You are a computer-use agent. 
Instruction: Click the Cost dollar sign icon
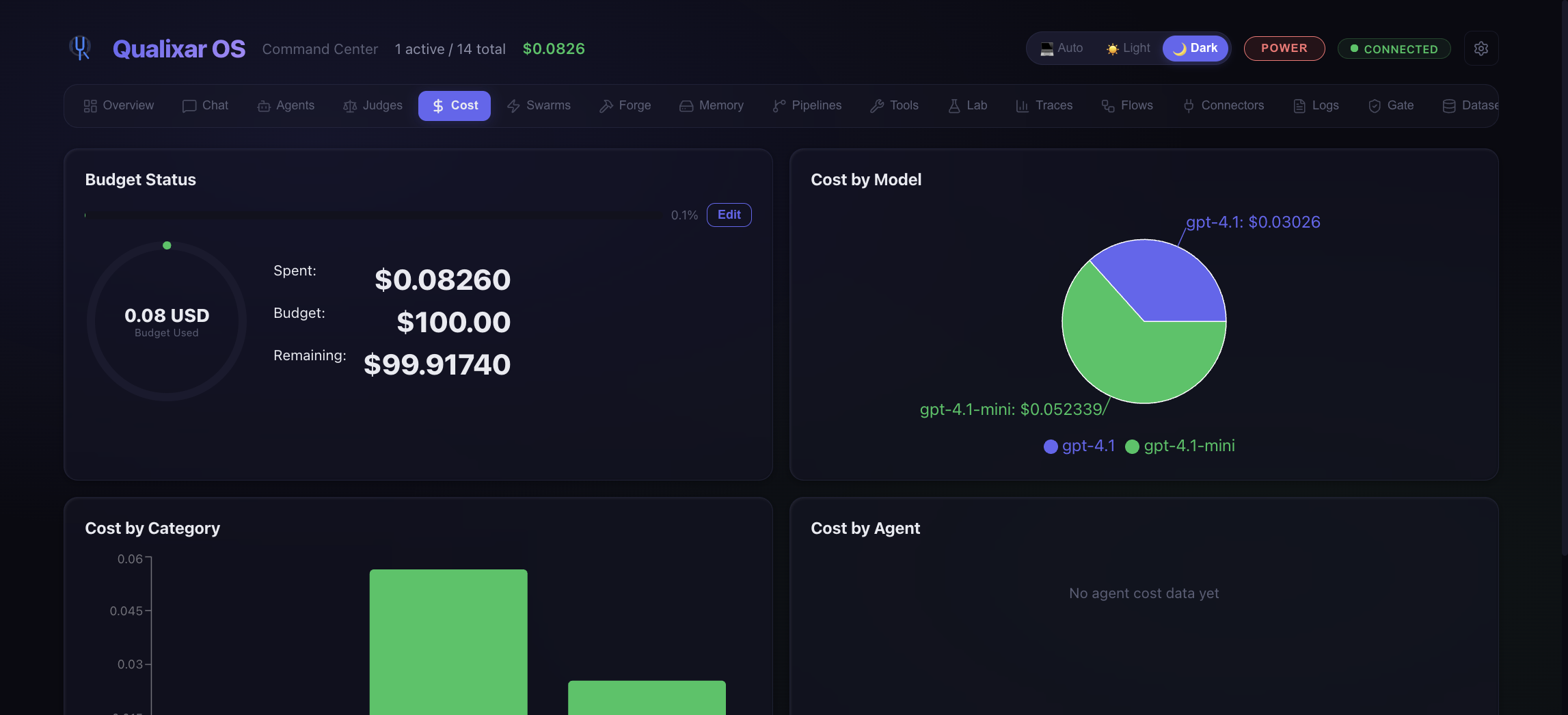438,106
